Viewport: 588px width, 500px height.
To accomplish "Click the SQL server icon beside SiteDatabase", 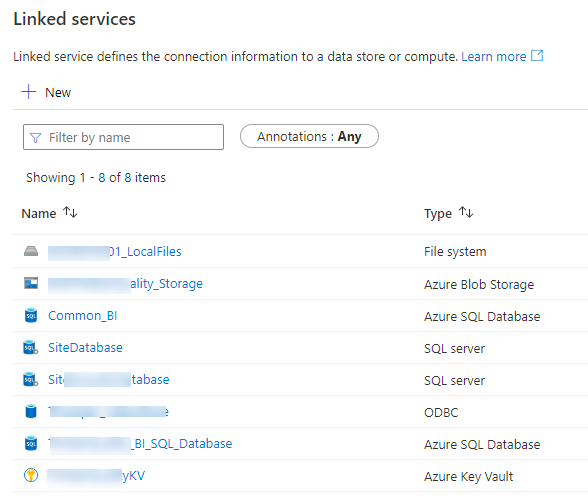I will tap(31, 347).
